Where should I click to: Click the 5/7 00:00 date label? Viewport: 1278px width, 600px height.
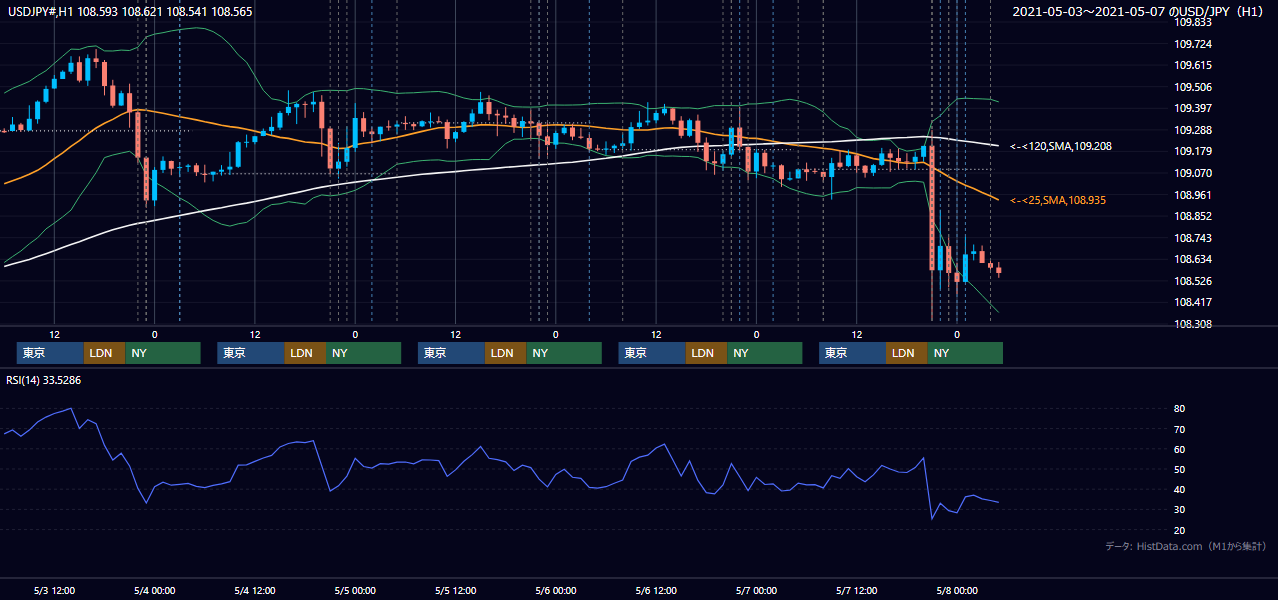tap(756, 590)
